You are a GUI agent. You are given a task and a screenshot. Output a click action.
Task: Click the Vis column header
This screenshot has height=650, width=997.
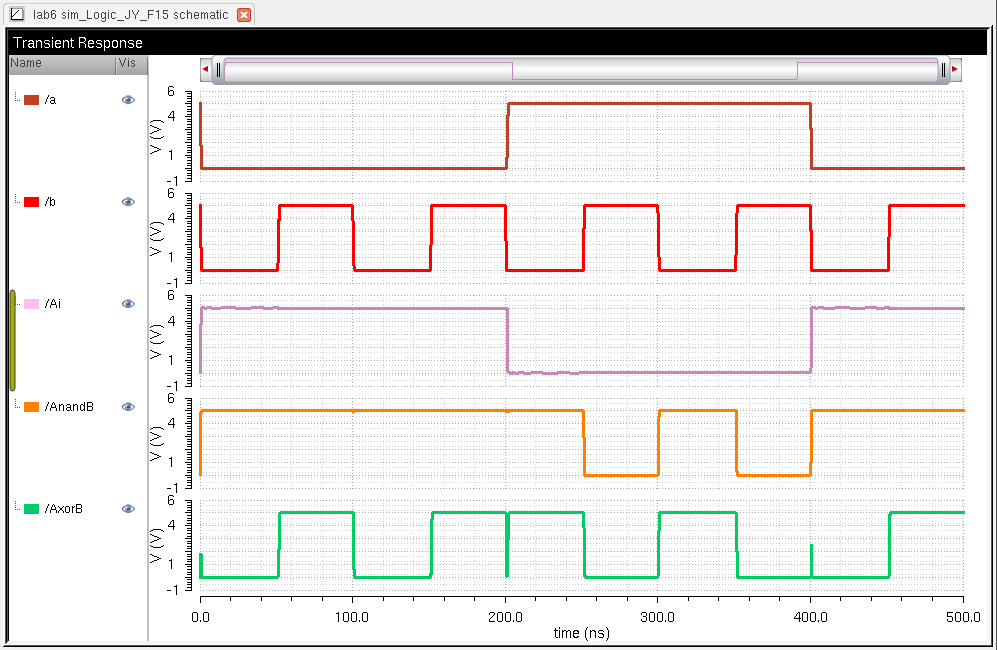click(127, 63)
